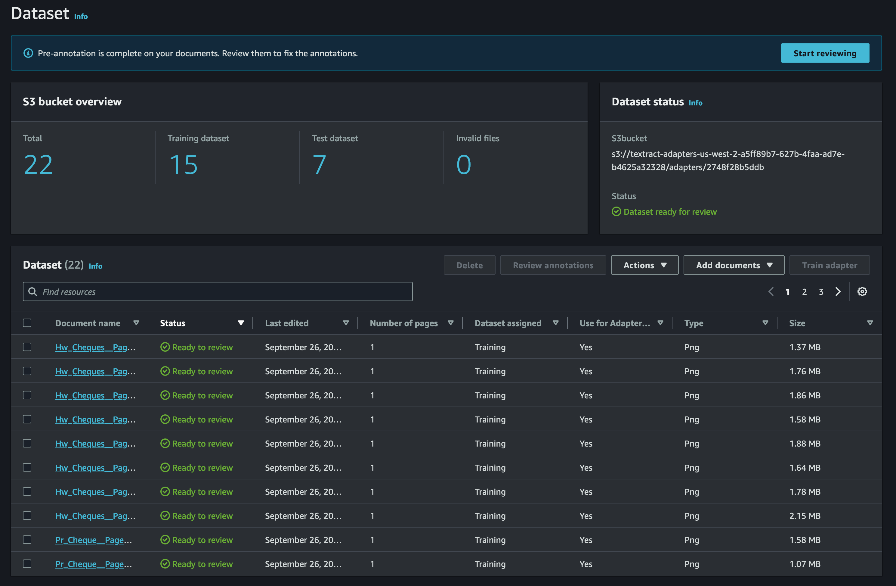Sort by Type column arrow
Viewport: 896px width, 586px height.
(x=765, y=323)
